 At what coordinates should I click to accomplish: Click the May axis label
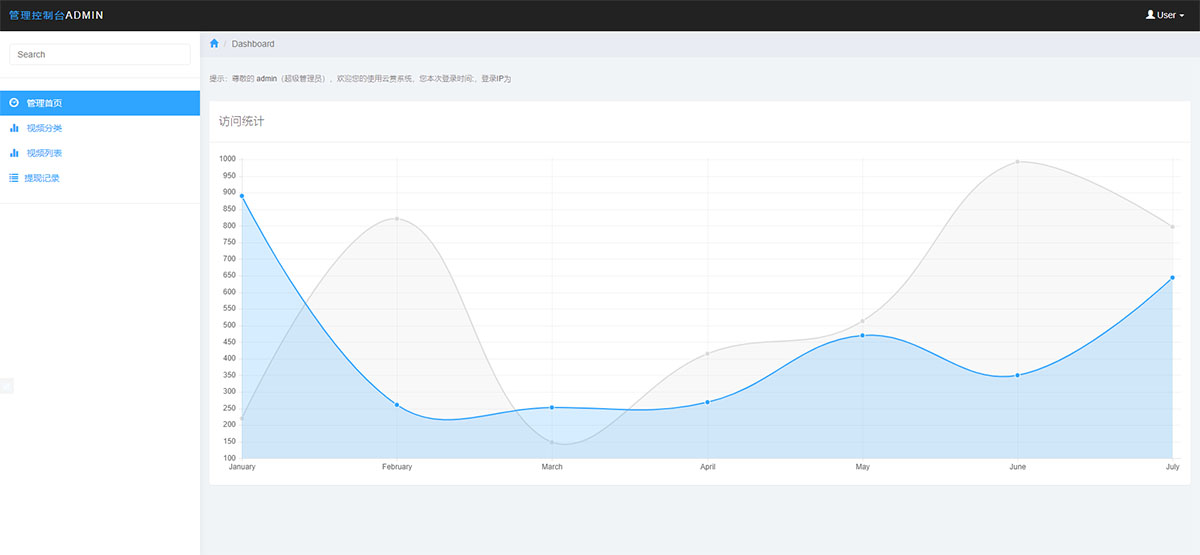tap(862, 467)
